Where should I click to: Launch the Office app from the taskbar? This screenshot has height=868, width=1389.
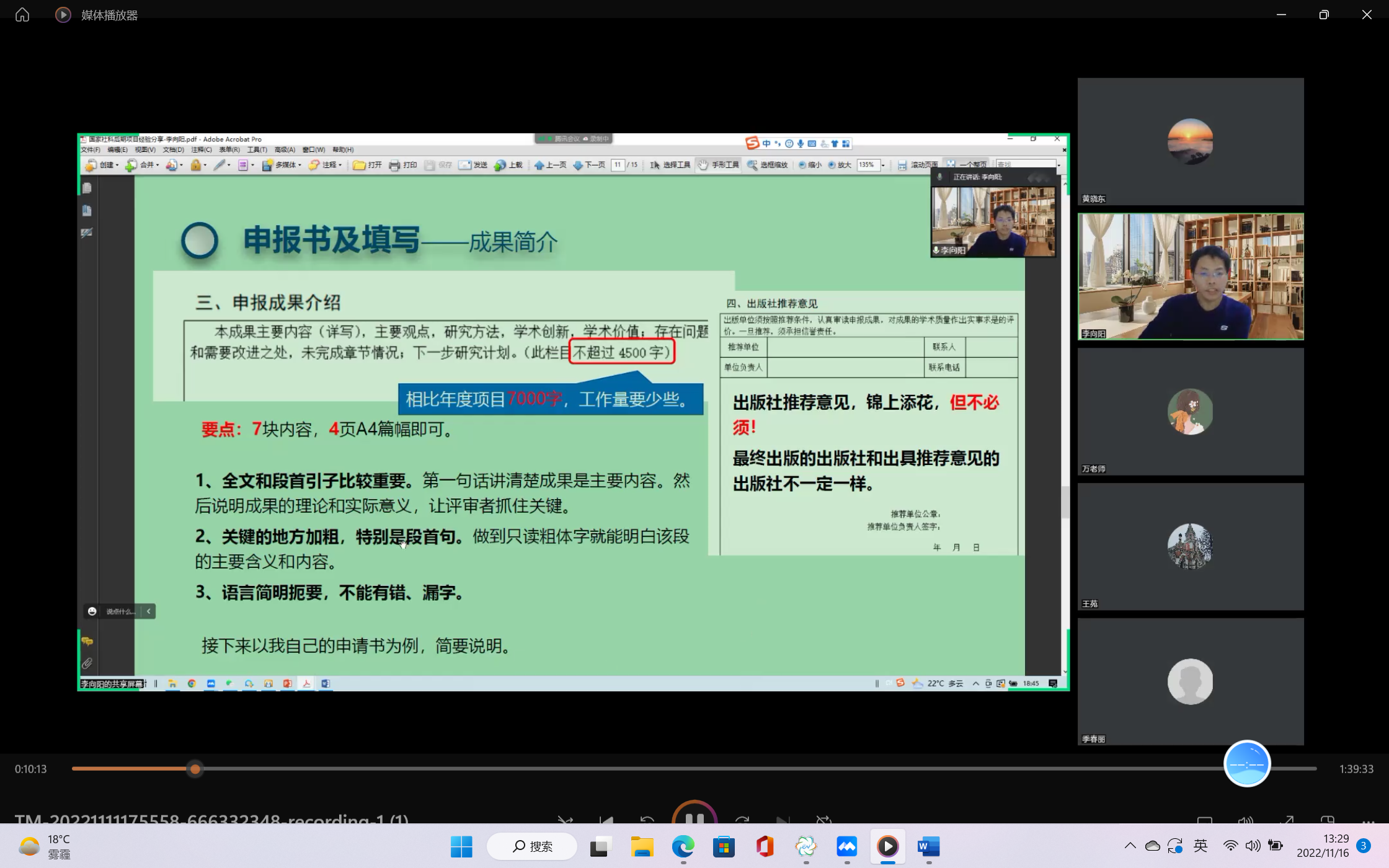(765, 846)
